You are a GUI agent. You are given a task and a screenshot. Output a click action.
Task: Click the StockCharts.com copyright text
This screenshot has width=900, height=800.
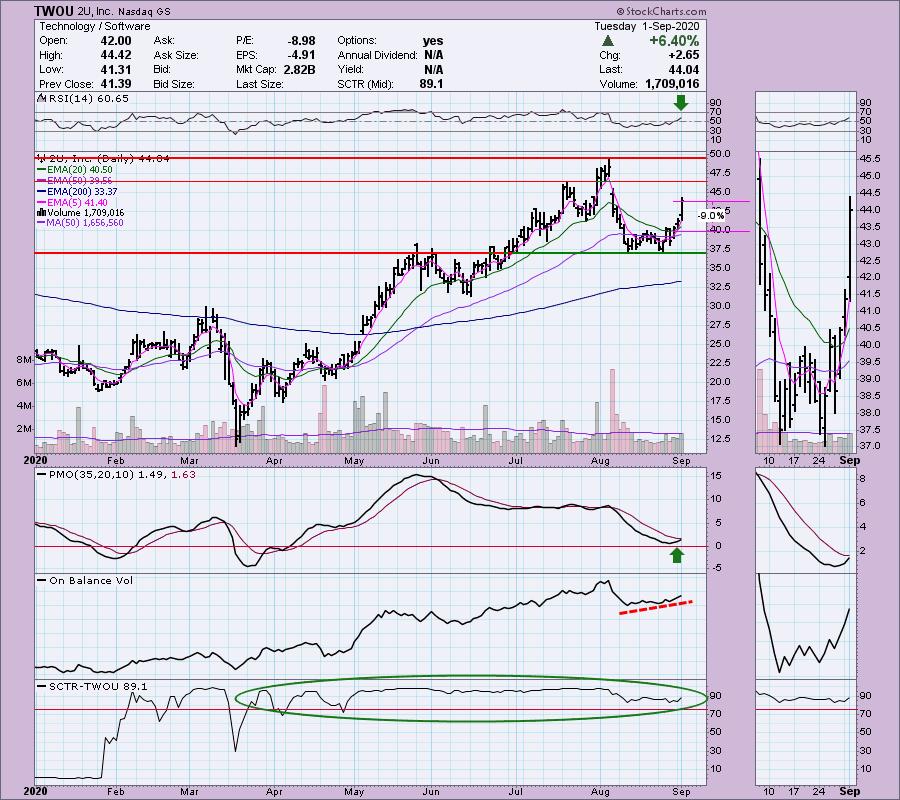661,11
